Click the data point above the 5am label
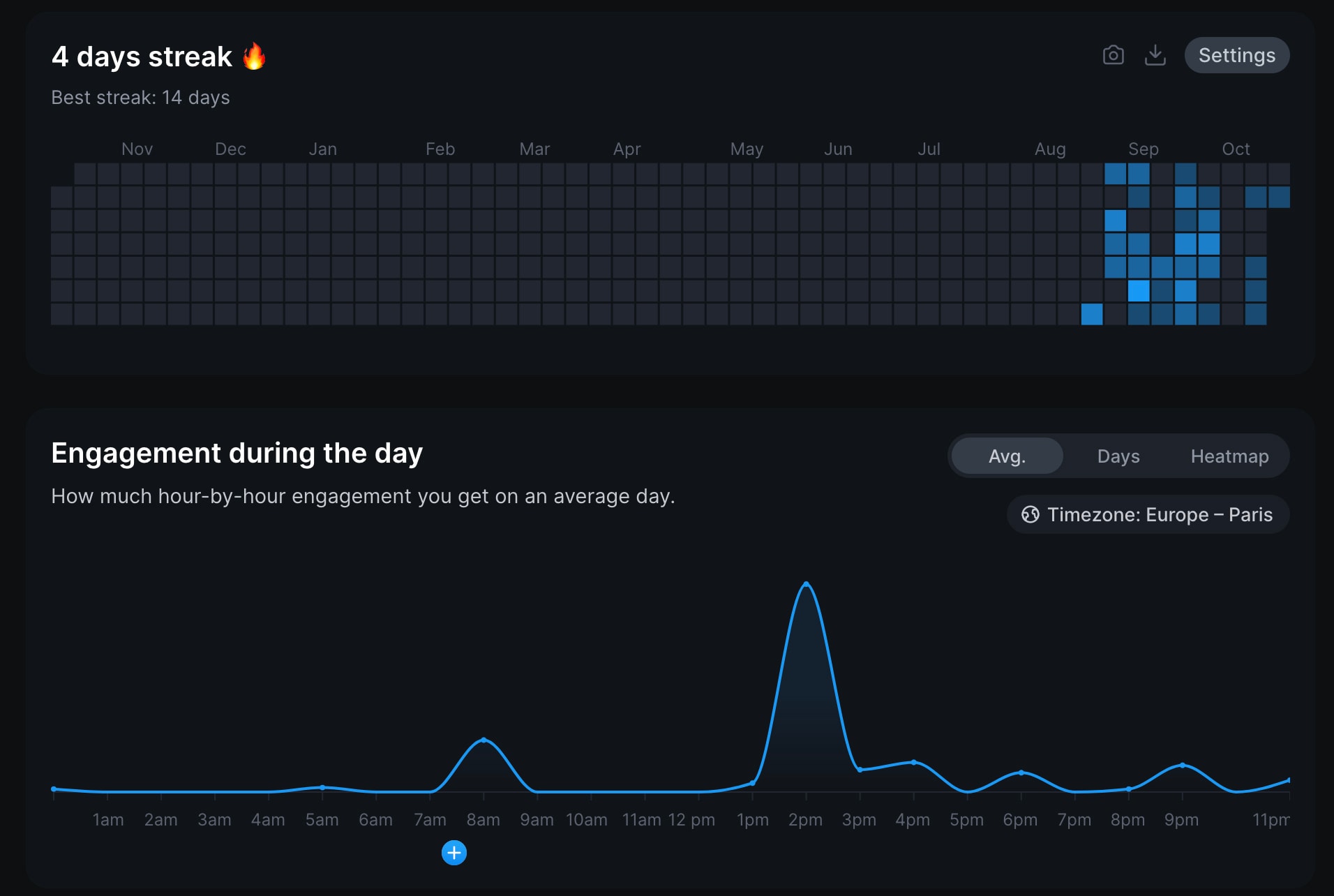Image resolution: width=1334 pixels, height=896 pixels. point(322,787)
